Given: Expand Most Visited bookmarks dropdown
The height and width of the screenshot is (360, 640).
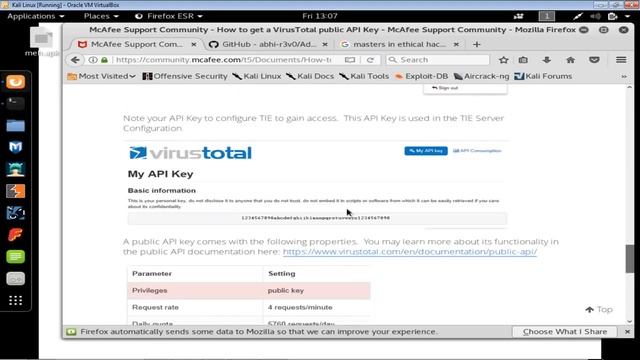Looking at the screenshot, I should pyautogui.click(x=101, y=76).
